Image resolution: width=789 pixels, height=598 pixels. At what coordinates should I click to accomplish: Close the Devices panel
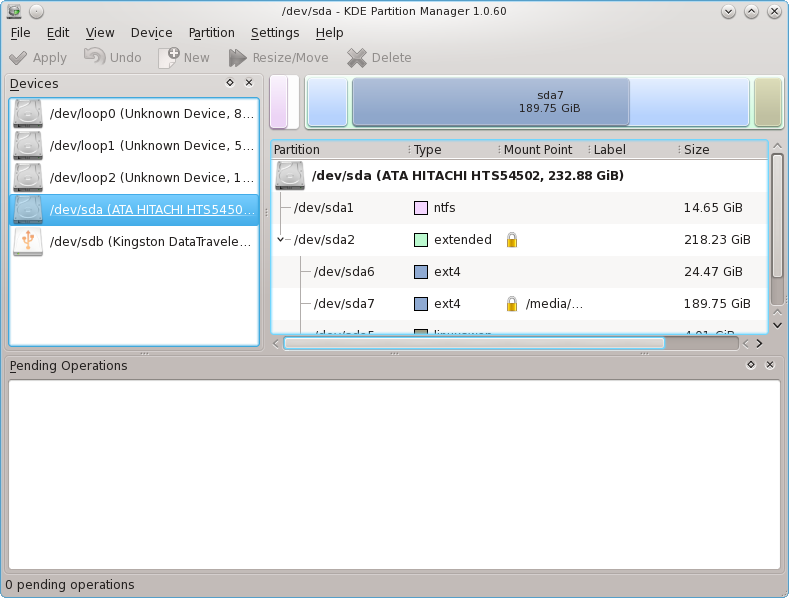point(249,83)
